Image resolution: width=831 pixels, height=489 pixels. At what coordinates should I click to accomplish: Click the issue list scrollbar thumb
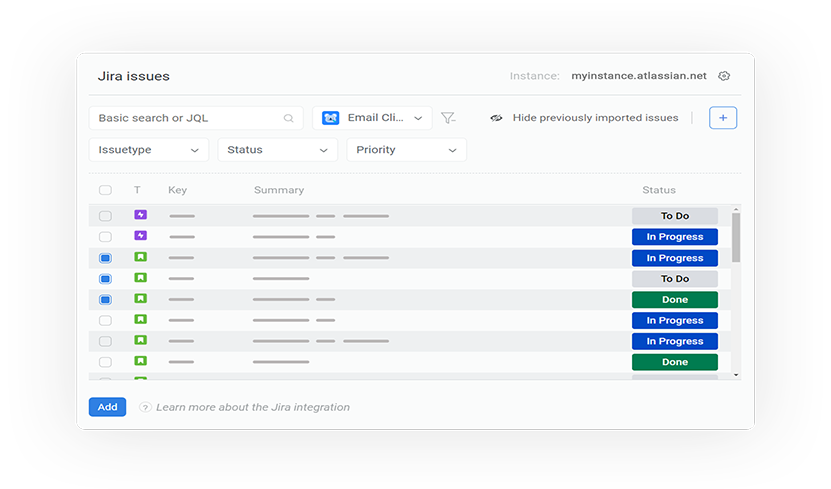point(736,237)
